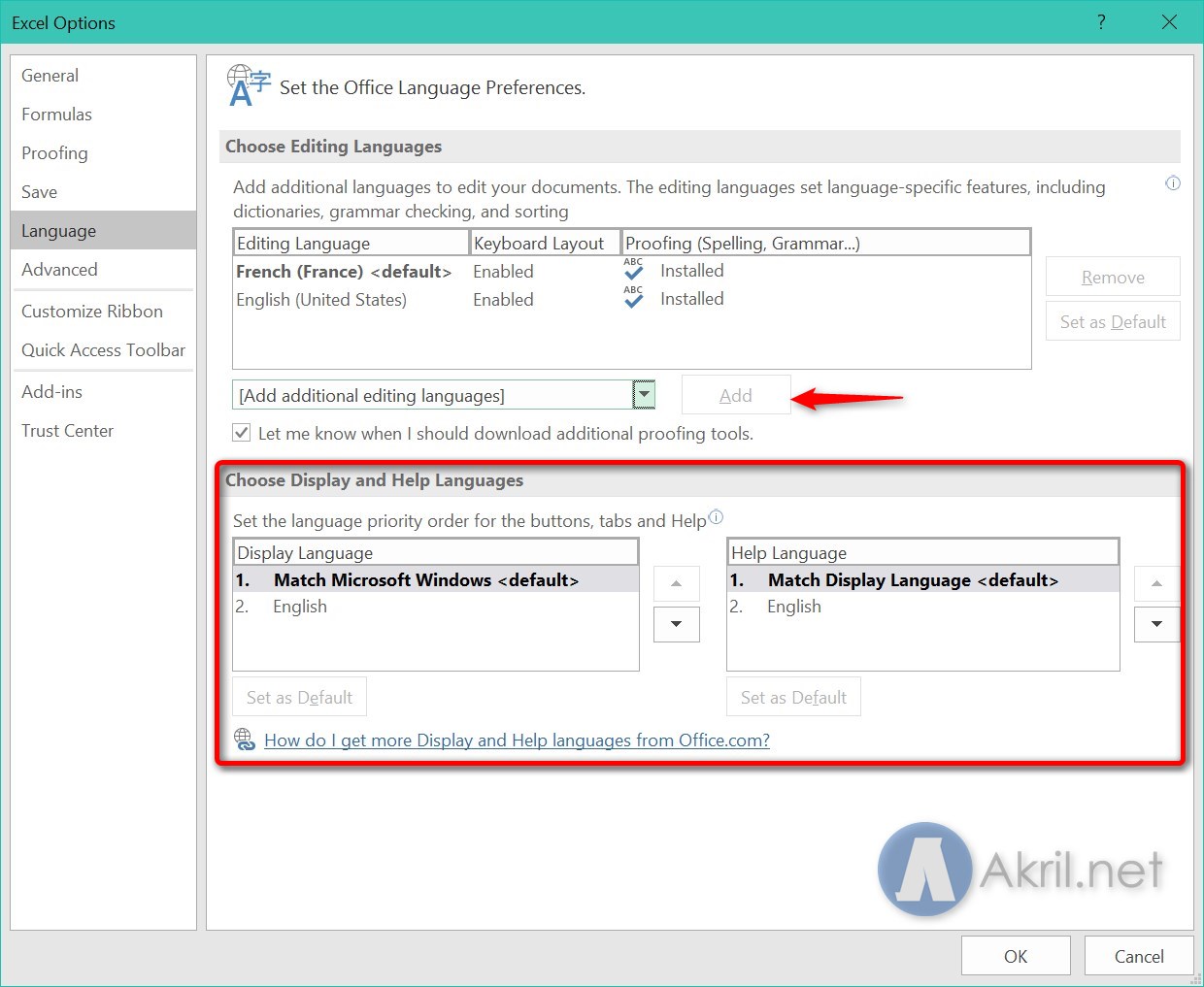Move display language down with arrow button

[x=677, y=624]
